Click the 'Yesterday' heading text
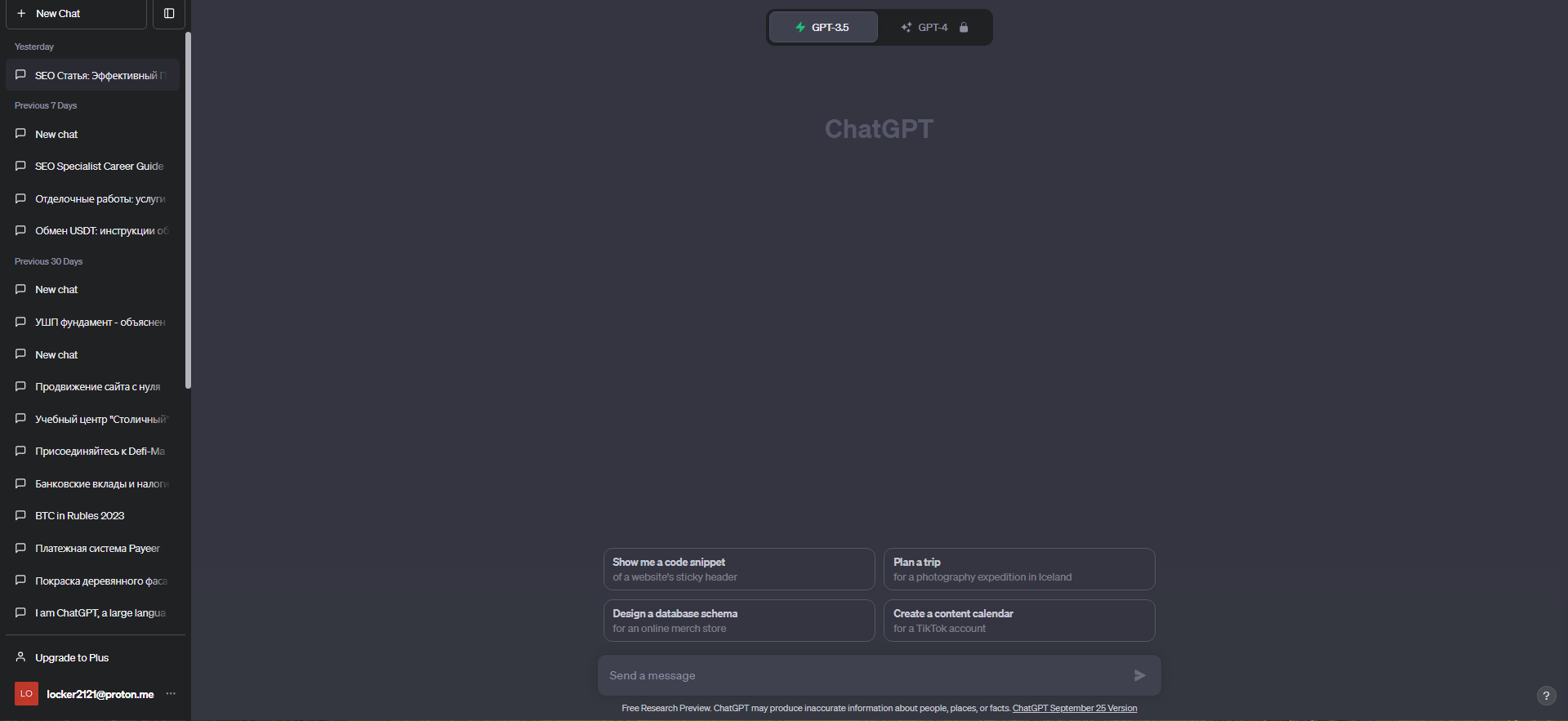Viewport: 1568px width, 721px height. [34, 47]
